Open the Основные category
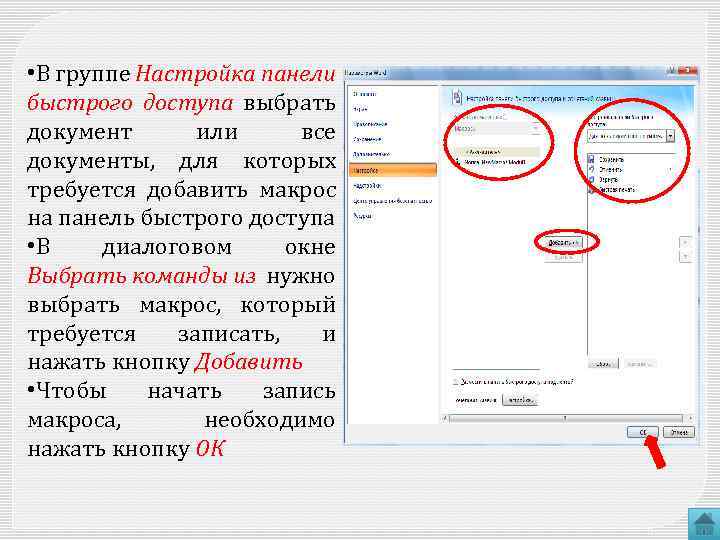 (364, 94)
